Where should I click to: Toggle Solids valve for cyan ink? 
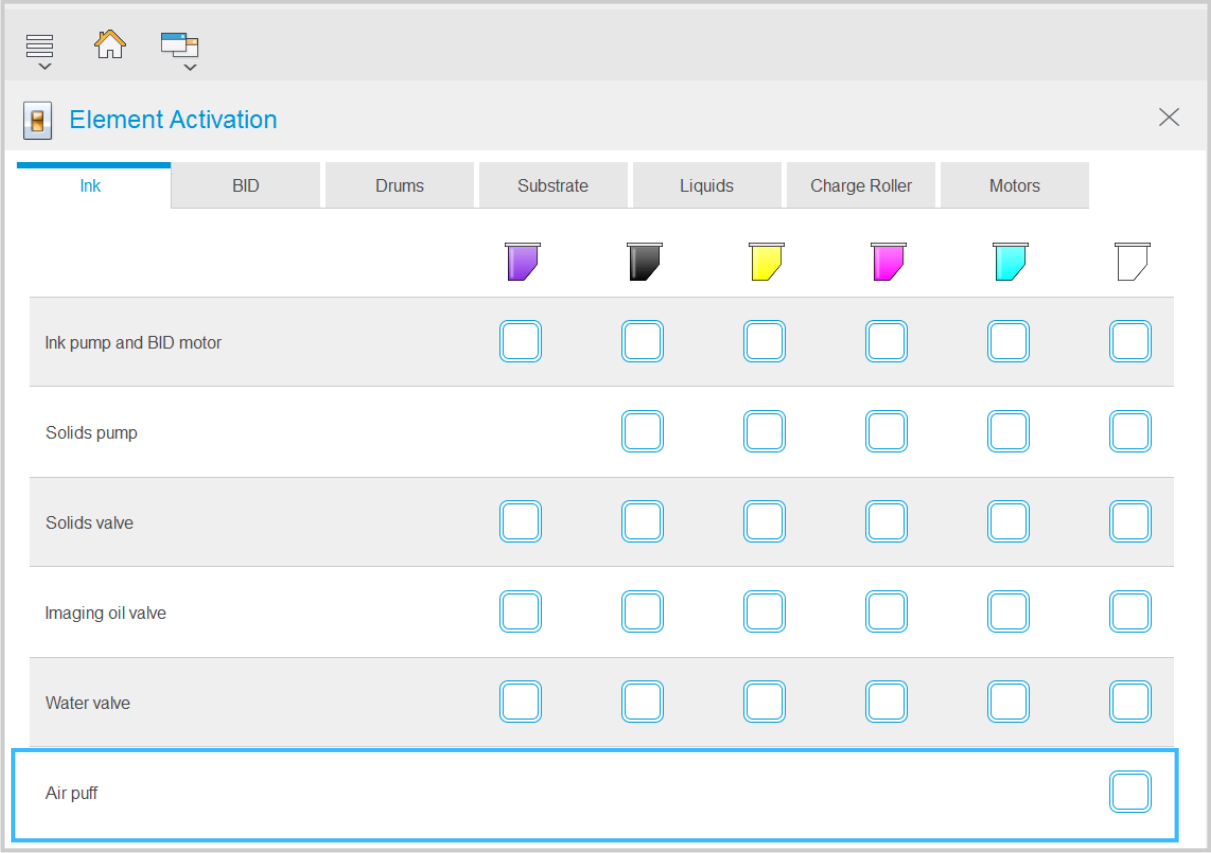(x=1008, y=521)
